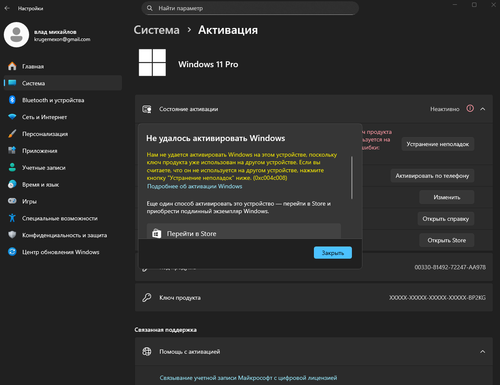The height and width of the screenshot is (385, 500).
Task: Open "Учетные записи" section
Action: point(63,168)
